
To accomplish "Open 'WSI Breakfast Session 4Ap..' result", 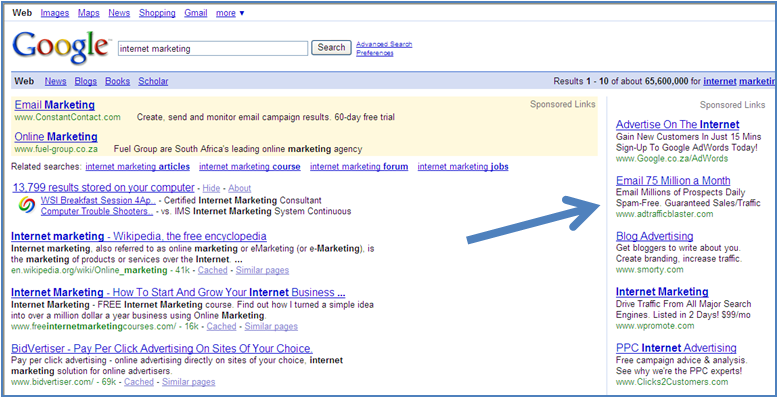I will pos(98,200).
